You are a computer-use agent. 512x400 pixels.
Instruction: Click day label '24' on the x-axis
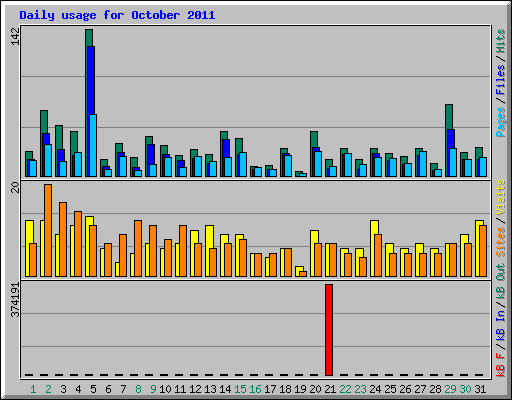click(375, 389)
